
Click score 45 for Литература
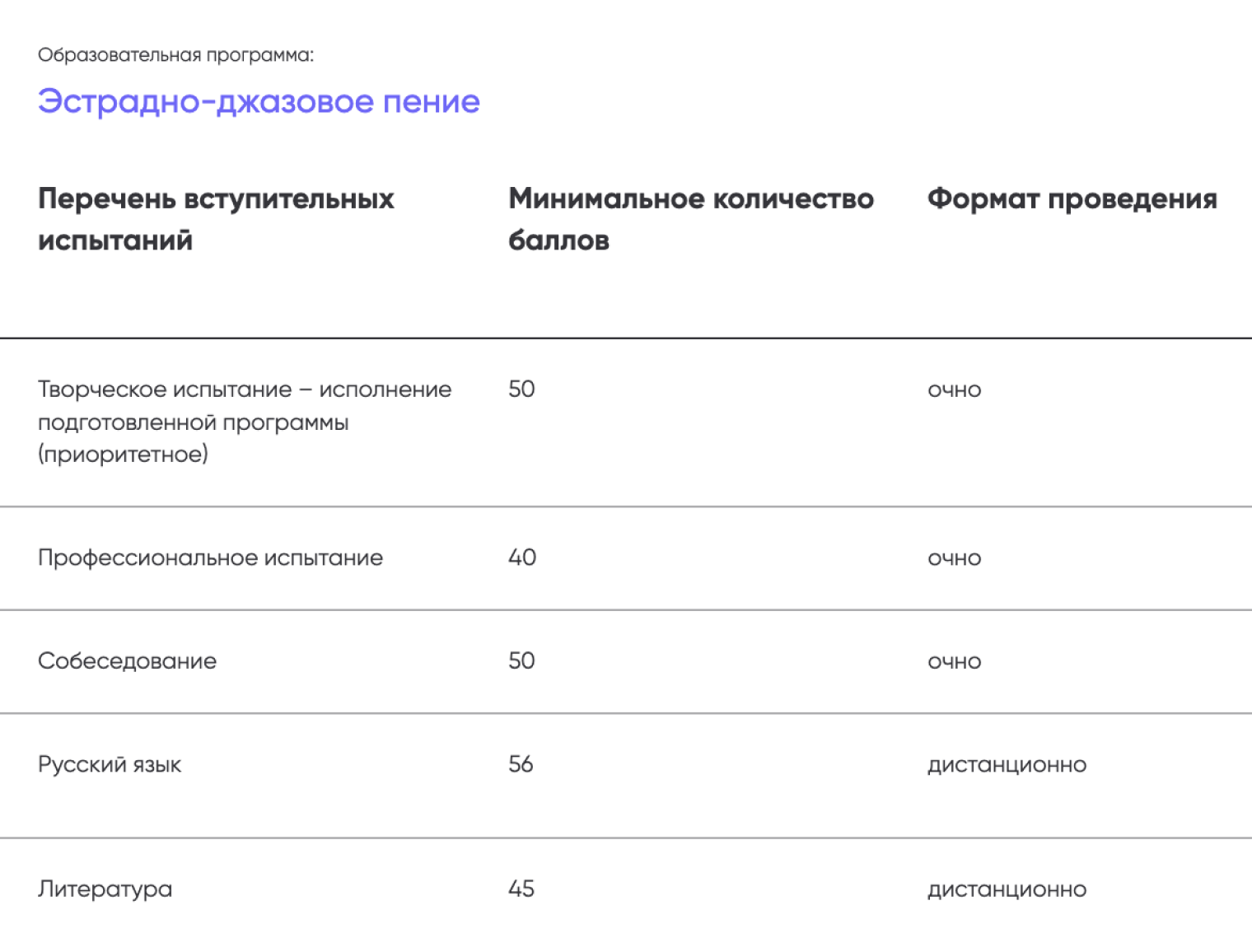(x=521, y=889)
